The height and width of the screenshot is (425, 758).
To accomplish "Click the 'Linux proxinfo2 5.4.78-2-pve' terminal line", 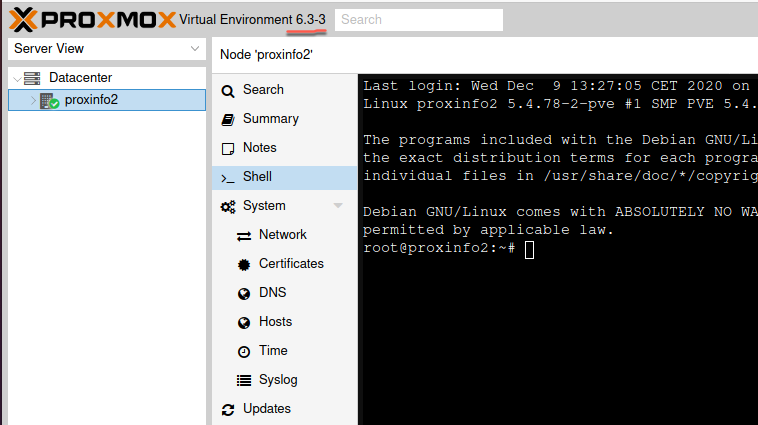I will (x=560, y=104).
